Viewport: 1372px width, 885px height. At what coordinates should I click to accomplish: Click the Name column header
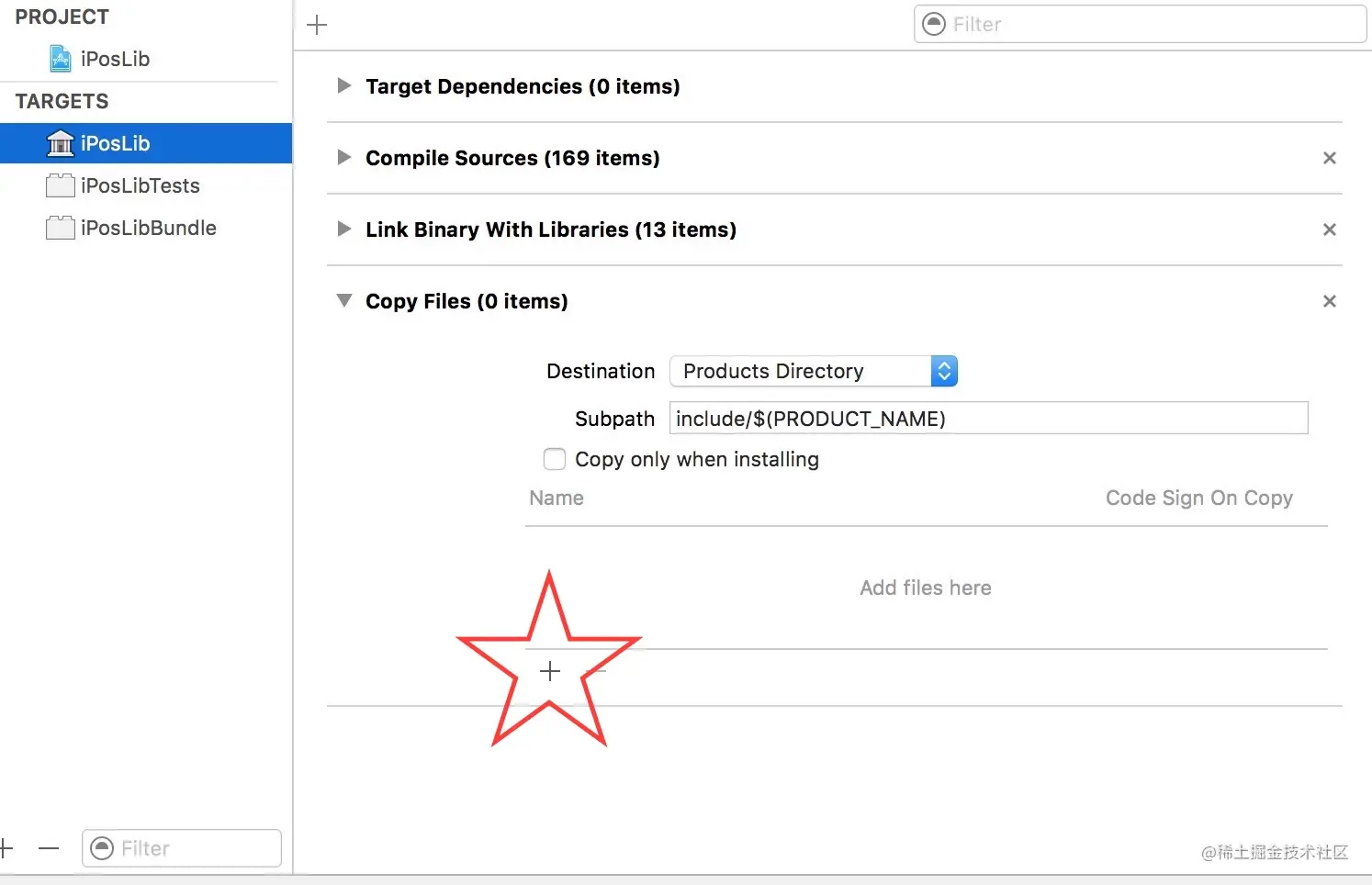click(557, 498)
